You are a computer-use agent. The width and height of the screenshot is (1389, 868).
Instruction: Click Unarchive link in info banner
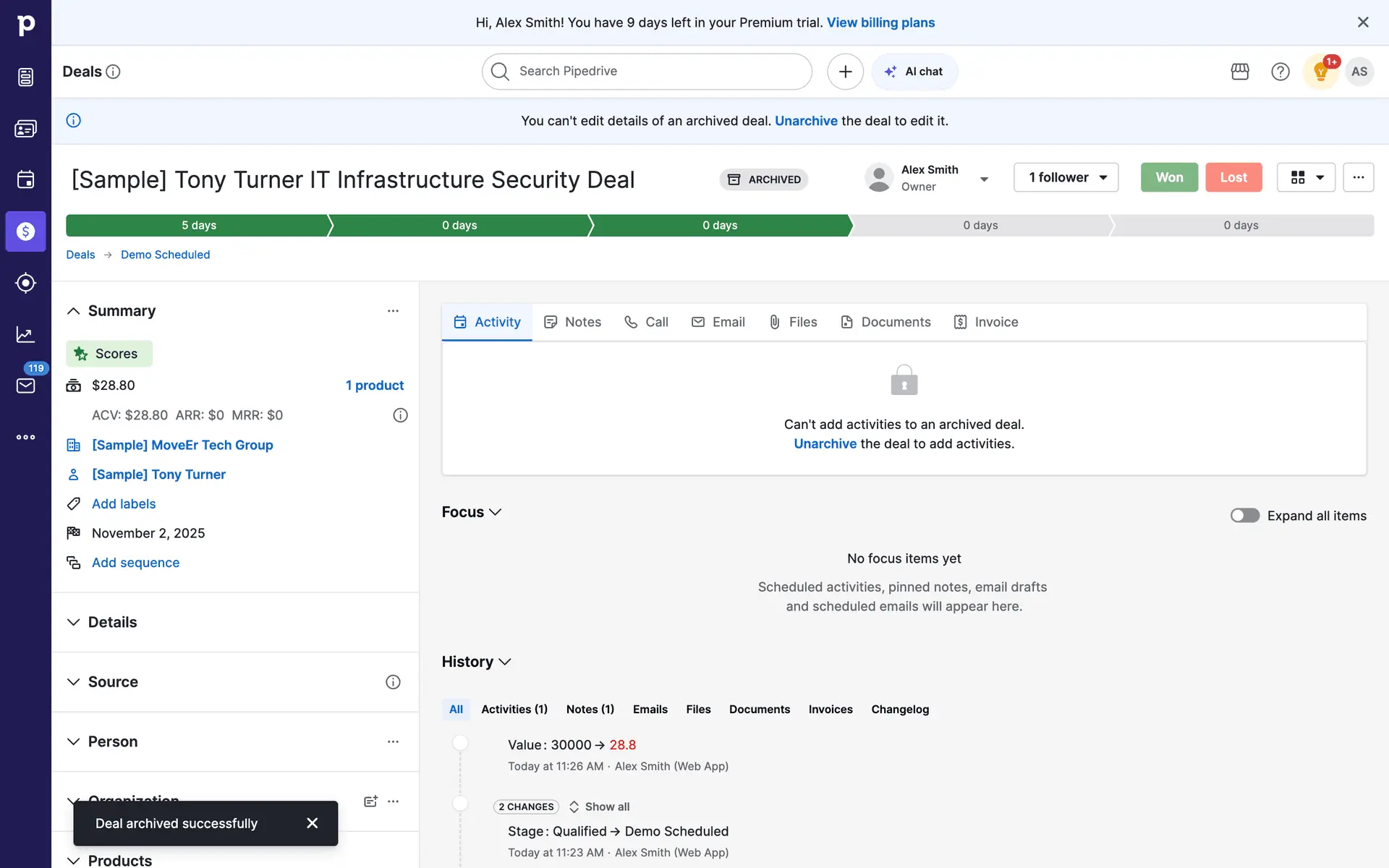click(x=806, y=121)
